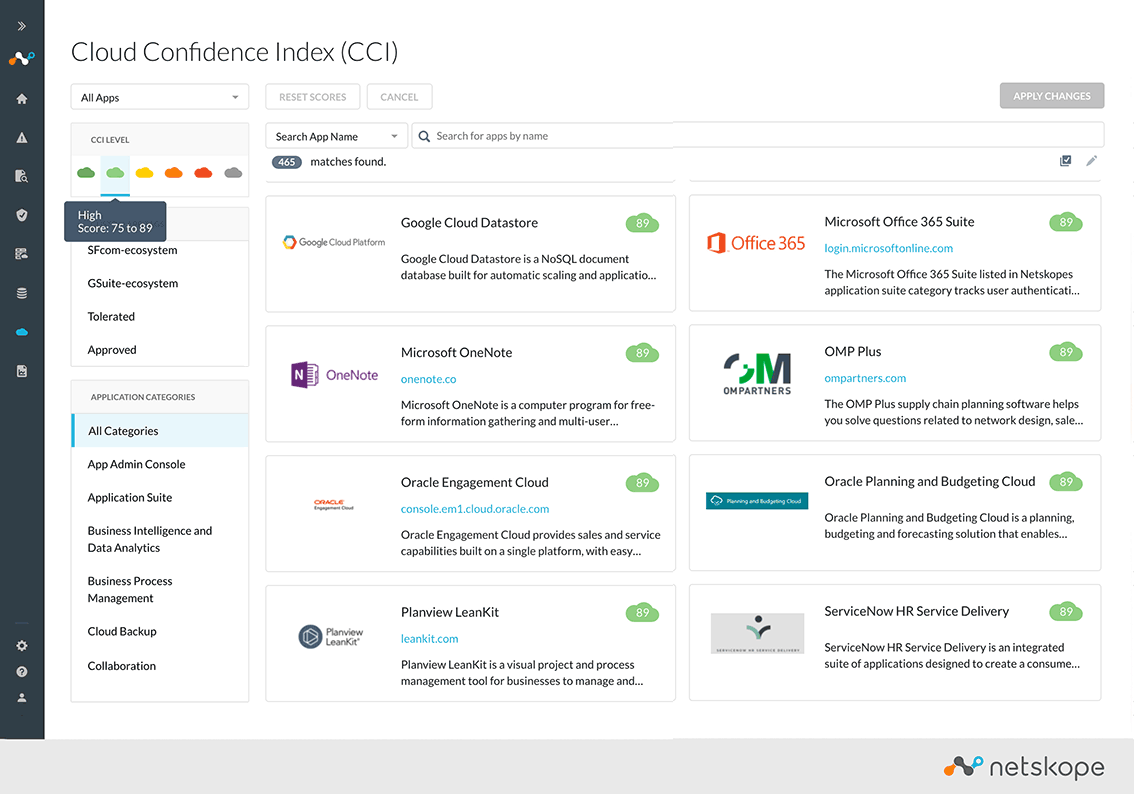Expand the sidebar with double chevron icon
This screenshot has height=794, width=1134.
tap(22, 26)
